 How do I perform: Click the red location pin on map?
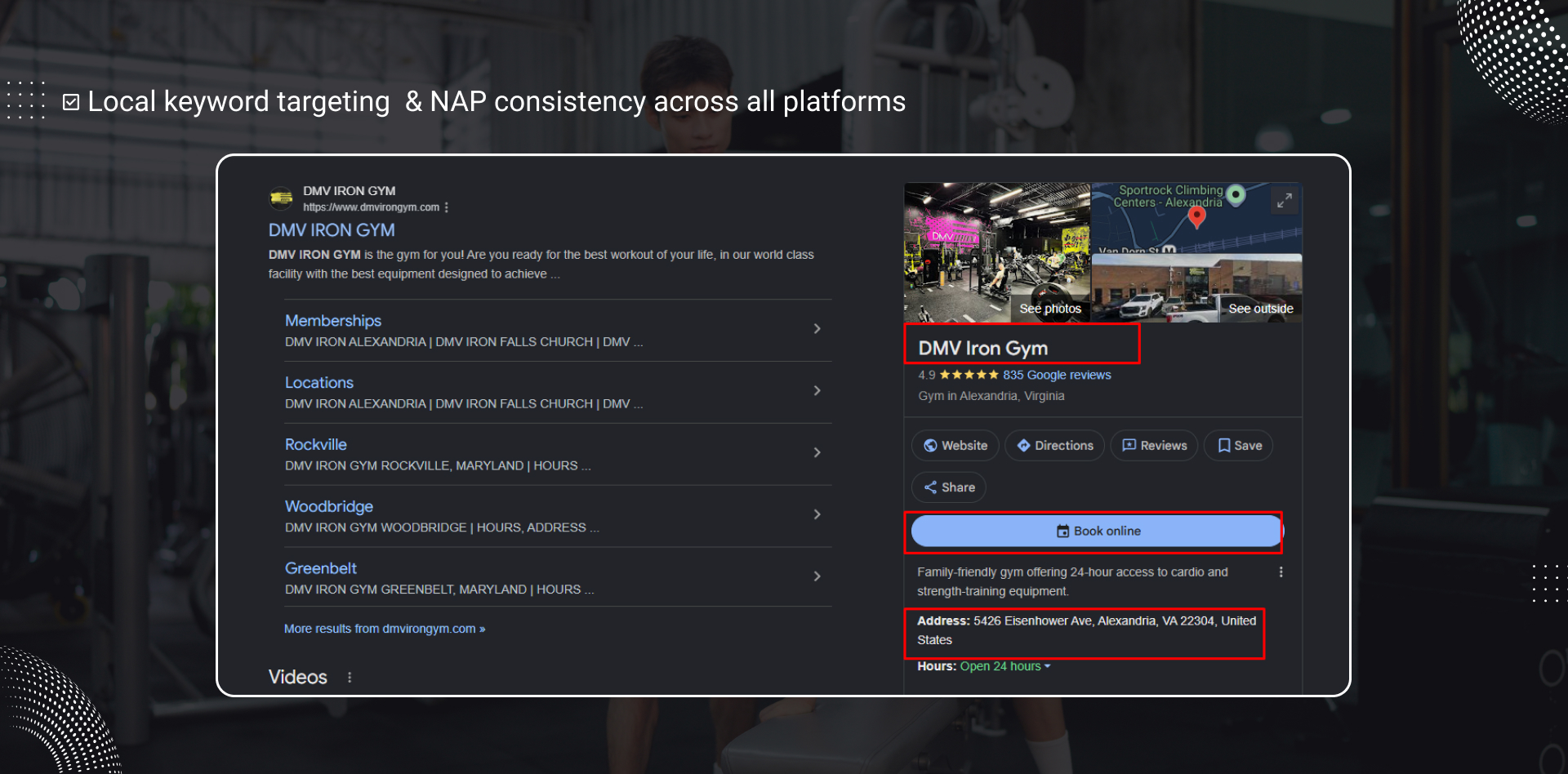coord(1197,216)
